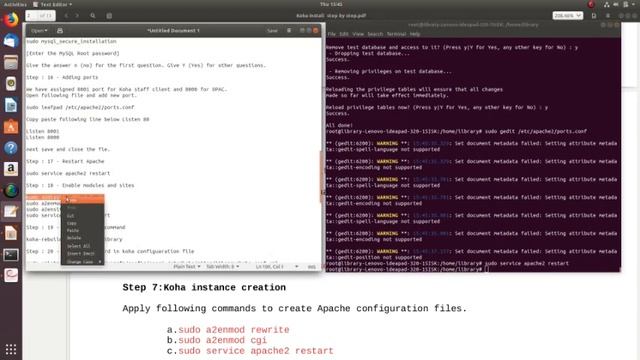
Task: Click 'Listen 8001' line in gedit
Action: click(43, 131)
